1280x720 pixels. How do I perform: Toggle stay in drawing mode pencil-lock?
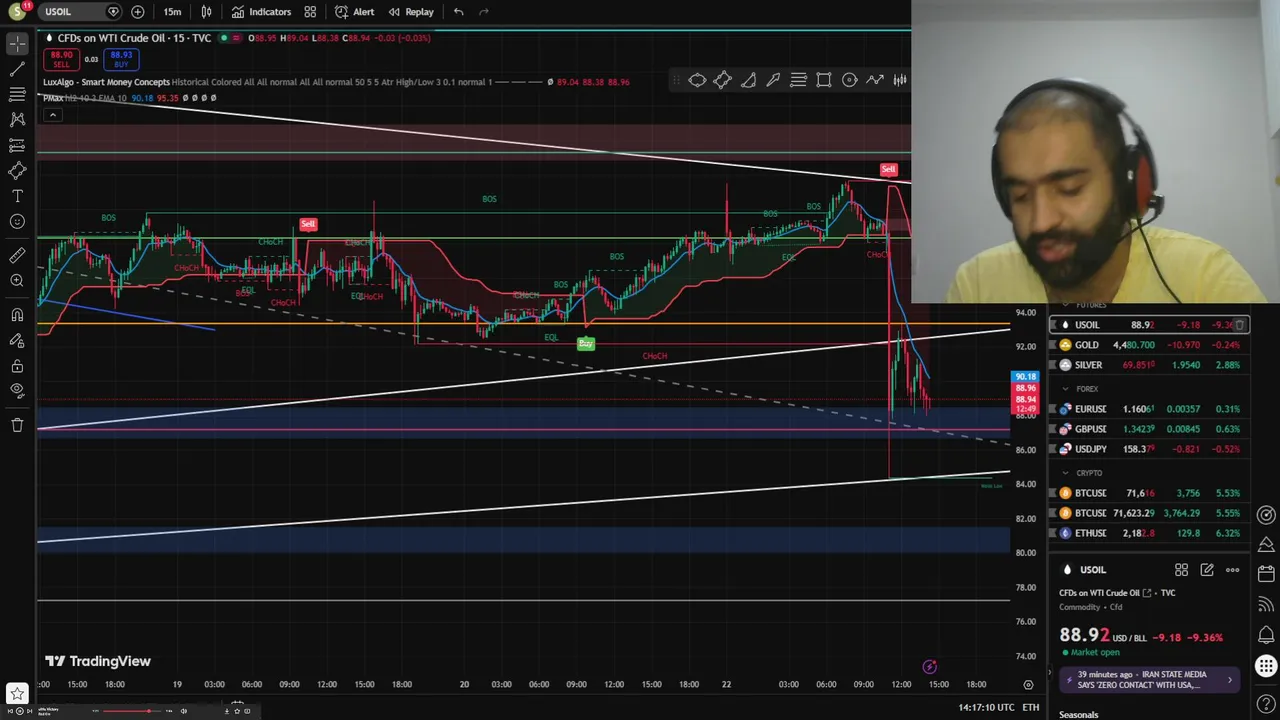[x=17, y=340]
